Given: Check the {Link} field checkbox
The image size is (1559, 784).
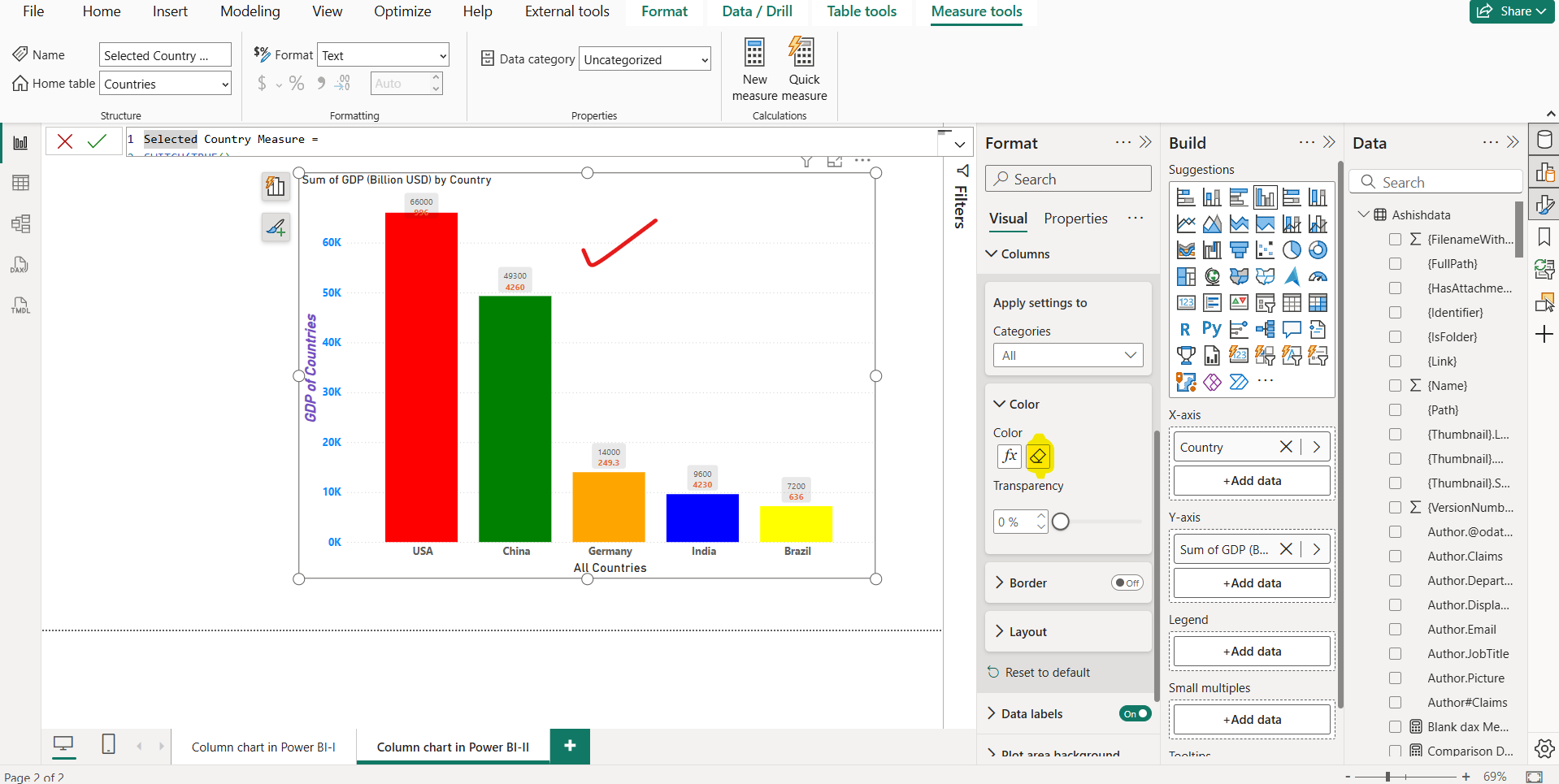Looking at the screenshot, I should [x=1396, y=361].
